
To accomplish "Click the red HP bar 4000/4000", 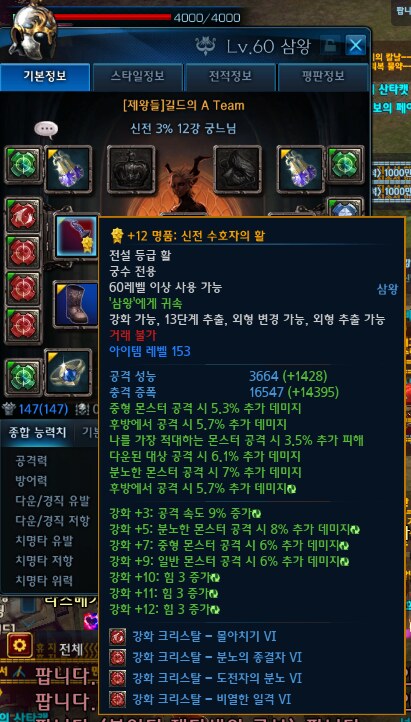I will coord(112,17).
